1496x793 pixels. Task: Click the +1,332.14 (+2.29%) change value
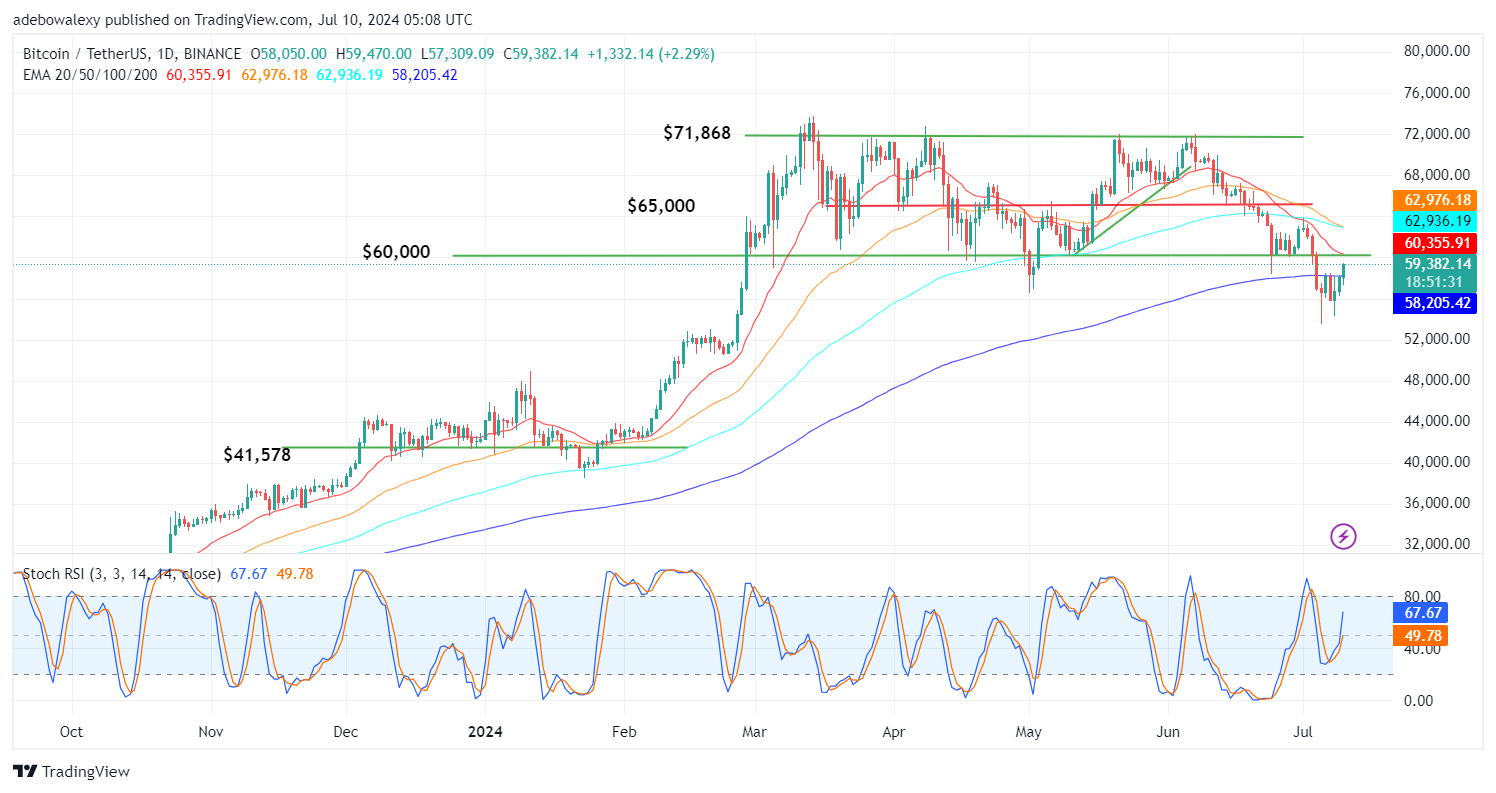[x=651, y=54]
